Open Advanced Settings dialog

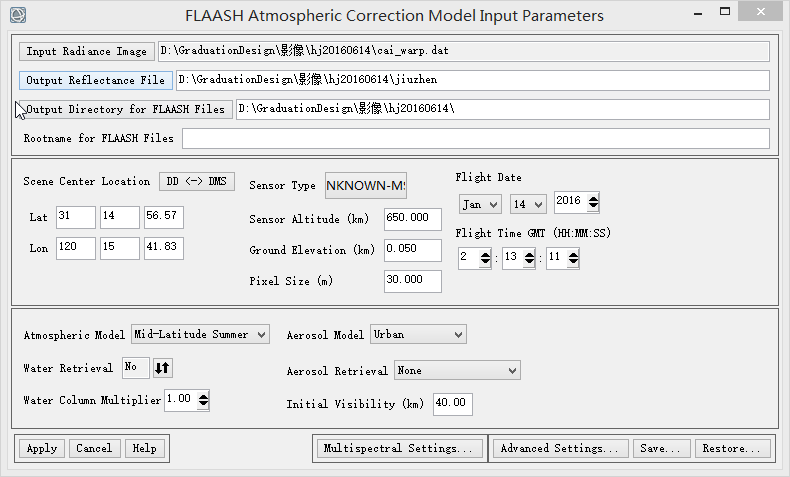tap(562, 448)
